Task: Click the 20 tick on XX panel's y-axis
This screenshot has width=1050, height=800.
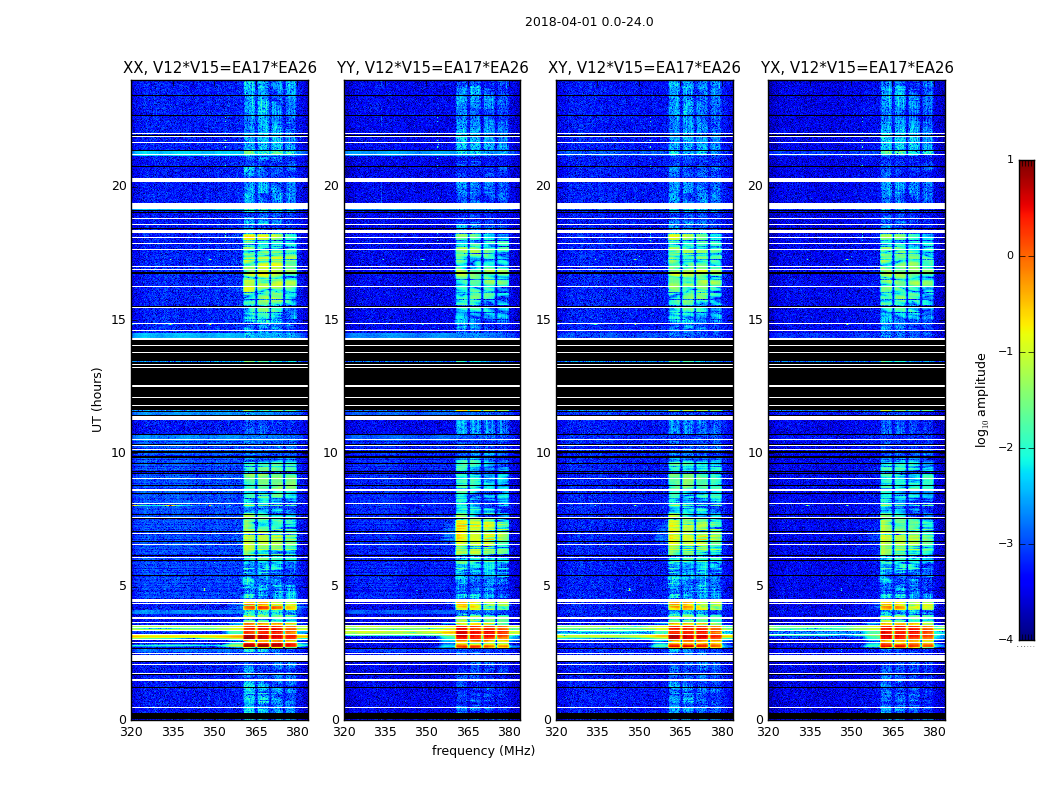Action: (x=119, y=186)
